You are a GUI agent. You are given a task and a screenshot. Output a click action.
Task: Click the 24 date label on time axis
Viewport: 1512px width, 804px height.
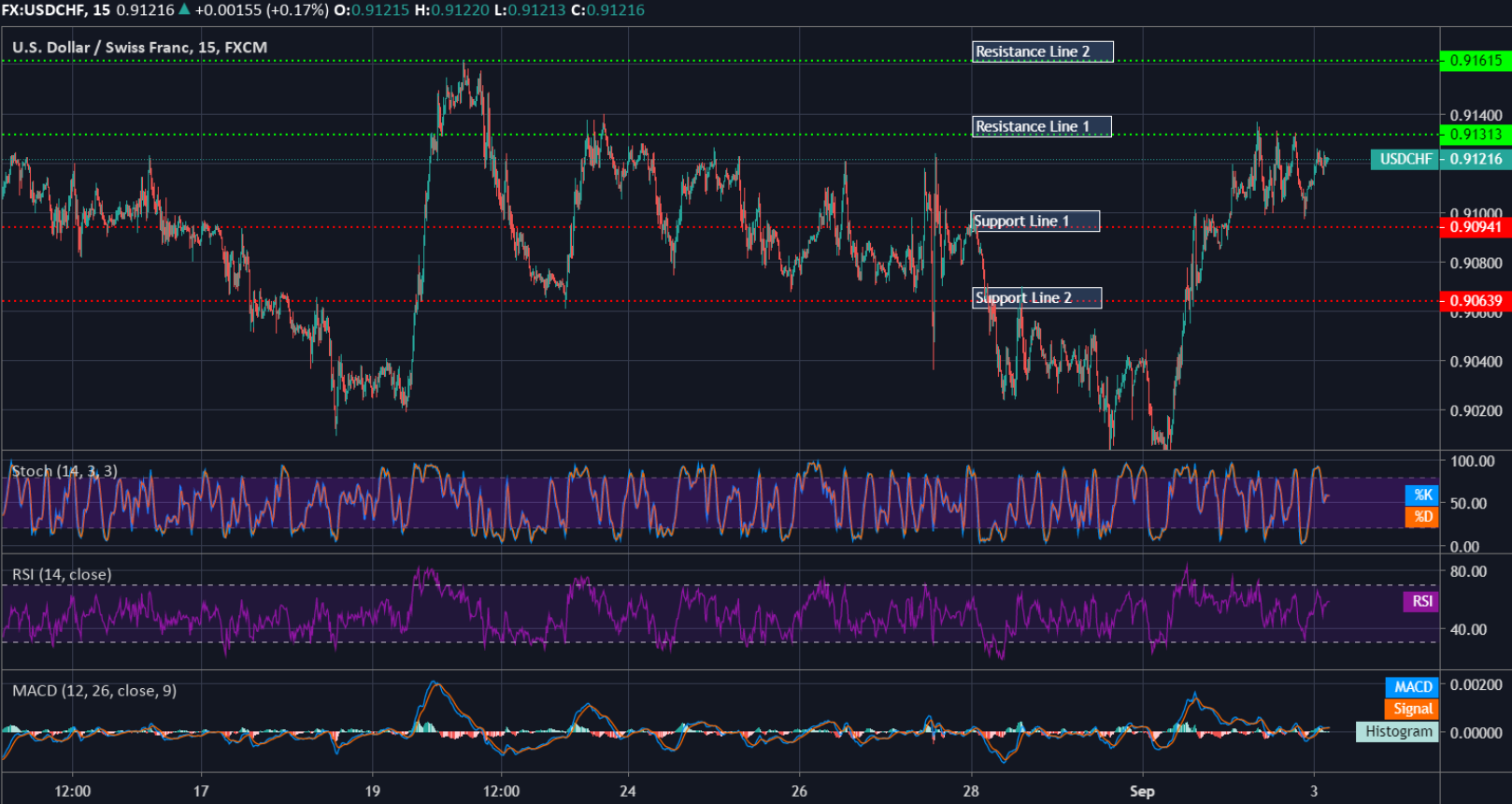(x=628, y=792)
